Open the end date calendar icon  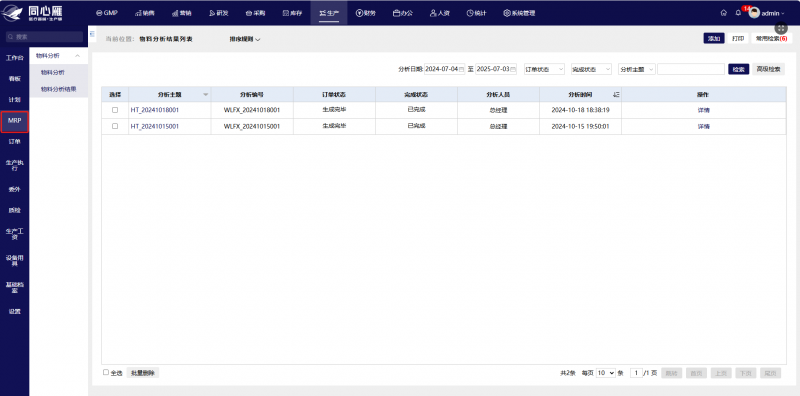pos(513,69)
